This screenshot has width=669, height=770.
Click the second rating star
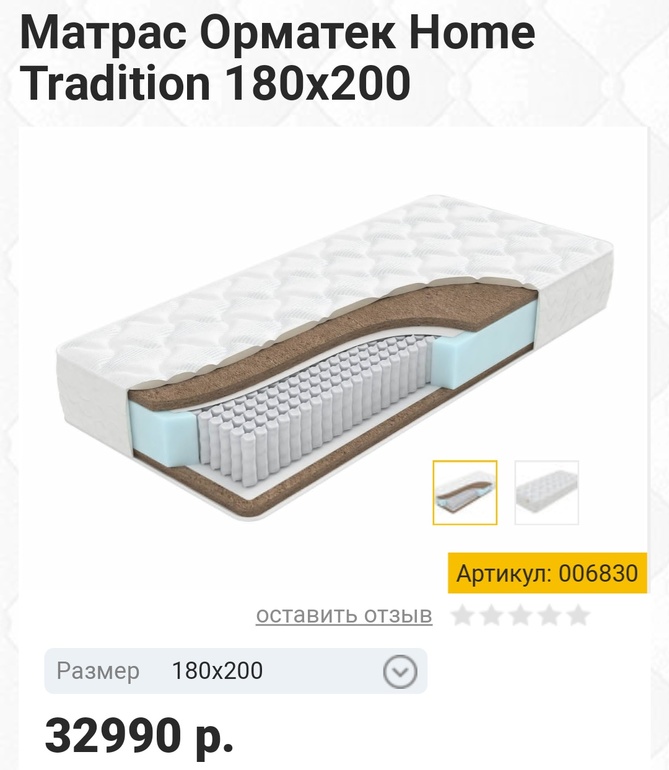(491, 615)
